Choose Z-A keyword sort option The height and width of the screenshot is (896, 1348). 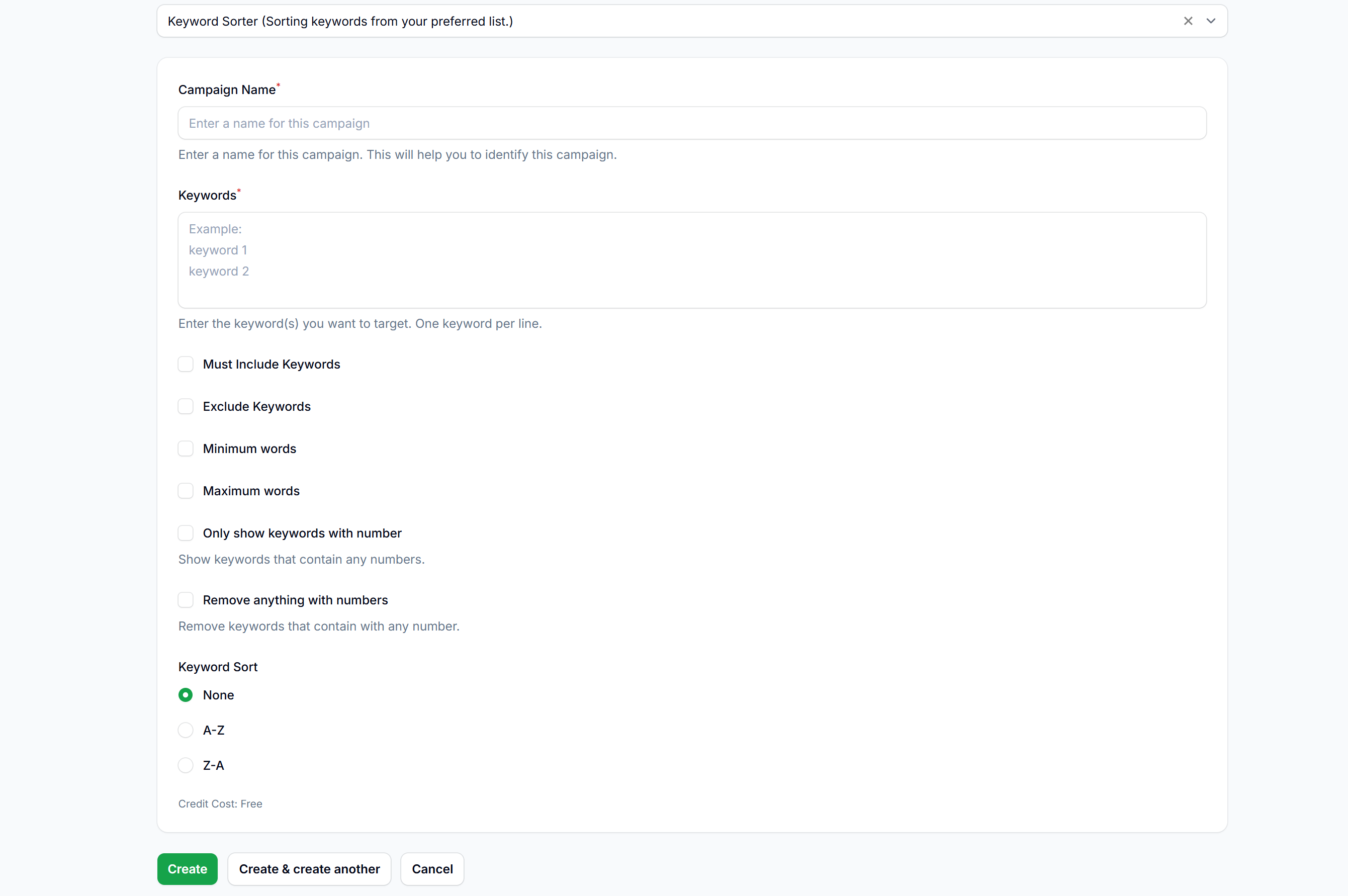pyautogui.click(x=185, y=765)
